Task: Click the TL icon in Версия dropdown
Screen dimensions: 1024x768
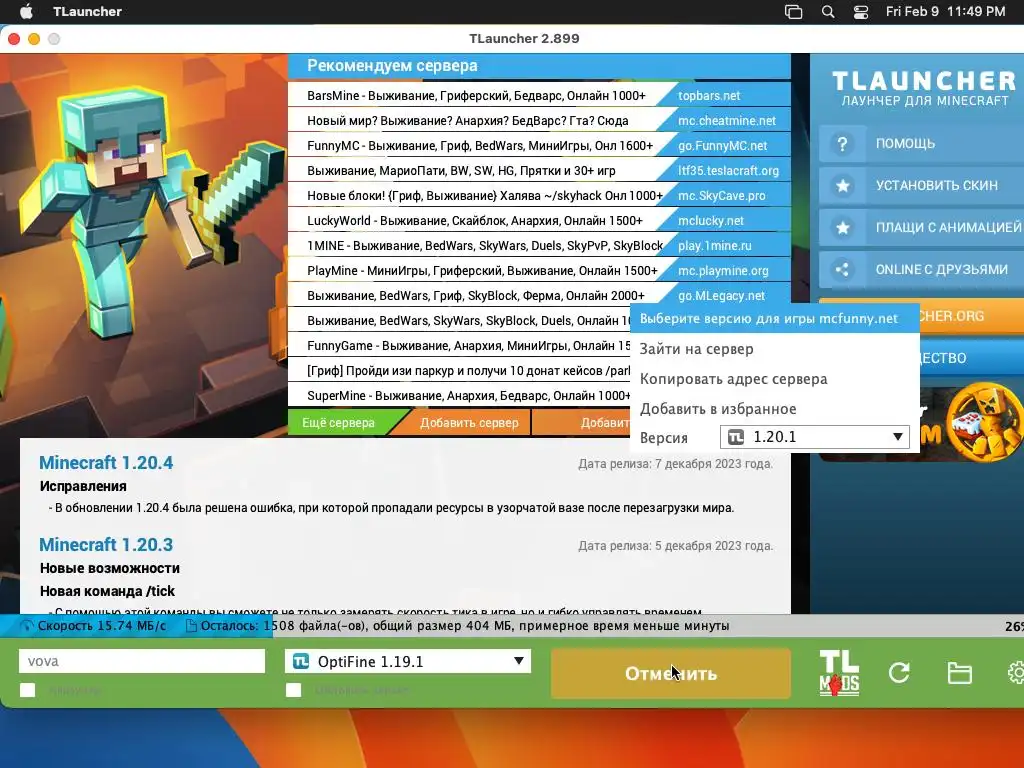Action: [736, 437]
